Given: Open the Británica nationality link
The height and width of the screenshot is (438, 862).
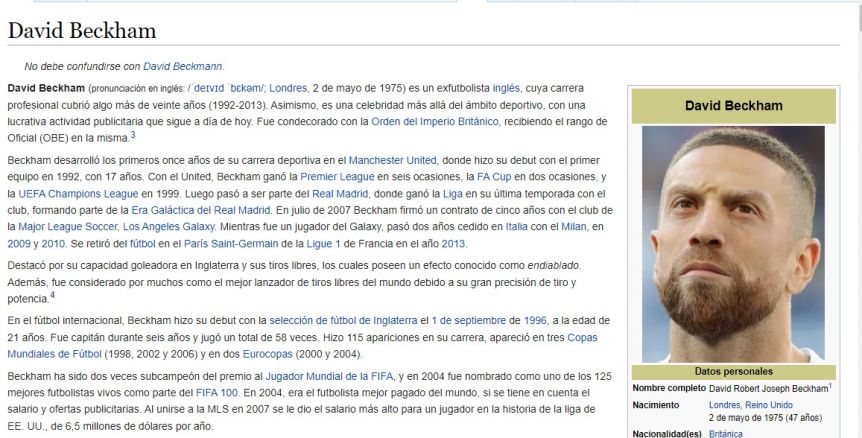Looking at the screenshot, I should (726, 434).
